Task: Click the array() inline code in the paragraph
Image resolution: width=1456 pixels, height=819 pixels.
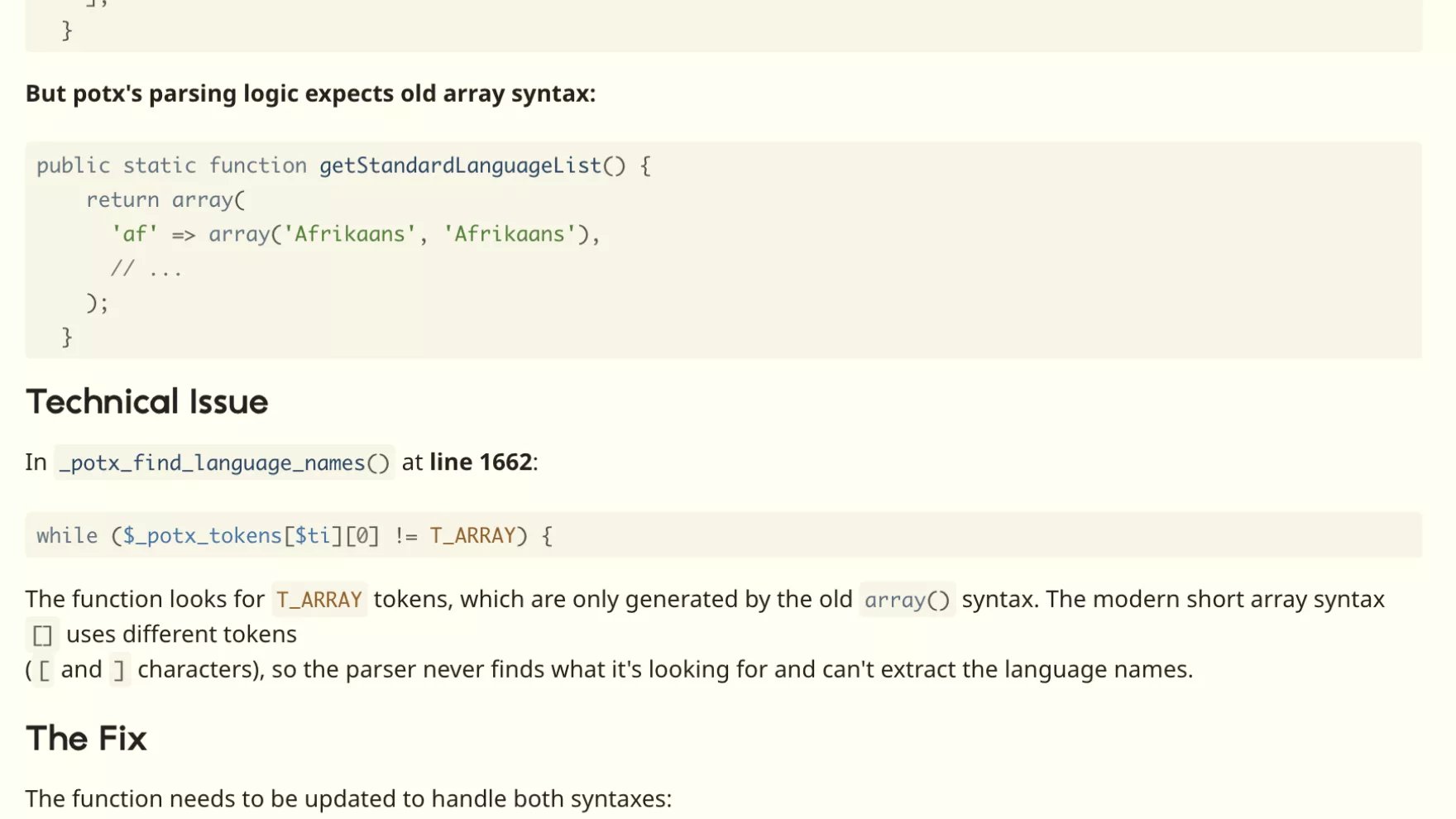Action: (x=907, y=600)
